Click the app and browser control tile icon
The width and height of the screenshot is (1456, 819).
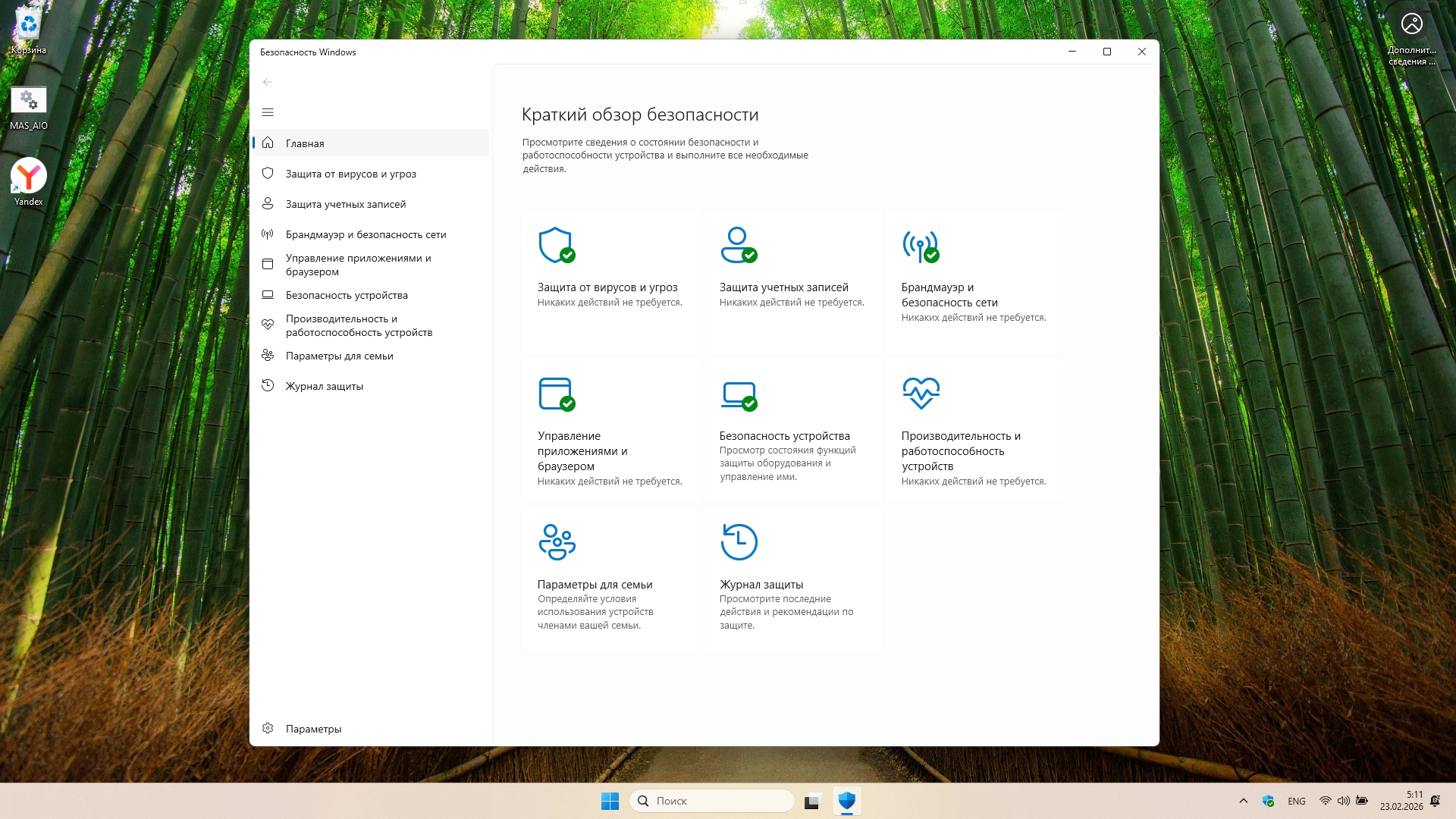pos(556,394)
